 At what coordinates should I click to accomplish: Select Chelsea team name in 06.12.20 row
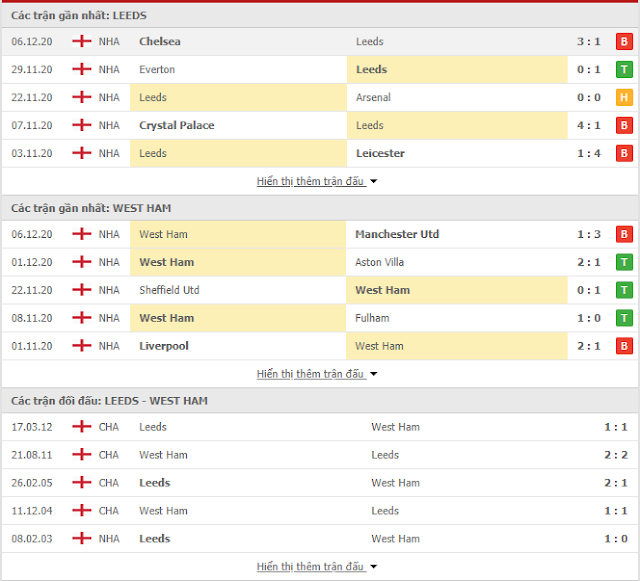160,41
